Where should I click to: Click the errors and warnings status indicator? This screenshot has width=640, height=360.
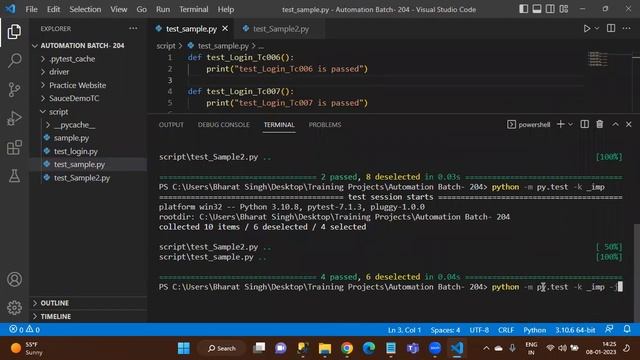pos(24,329)
